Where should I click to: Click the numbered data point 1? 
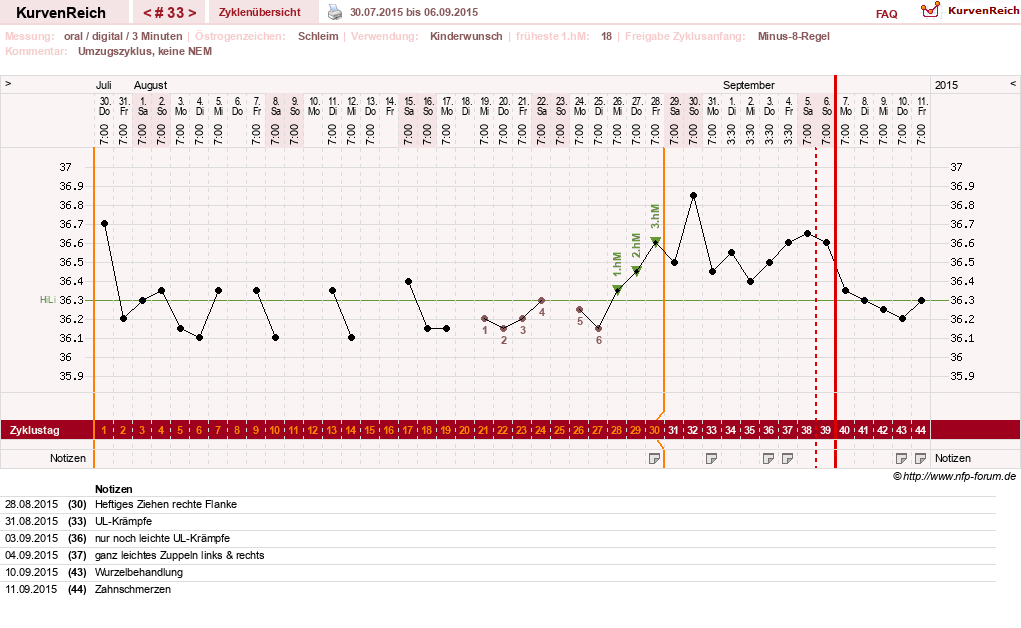(x=484, y=319)
